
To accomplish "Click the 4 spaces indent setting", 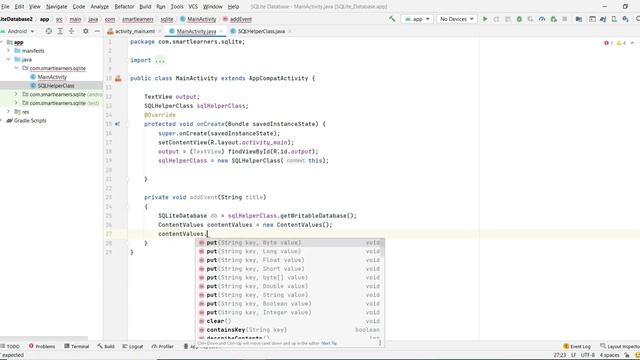I will coord(609,355).
